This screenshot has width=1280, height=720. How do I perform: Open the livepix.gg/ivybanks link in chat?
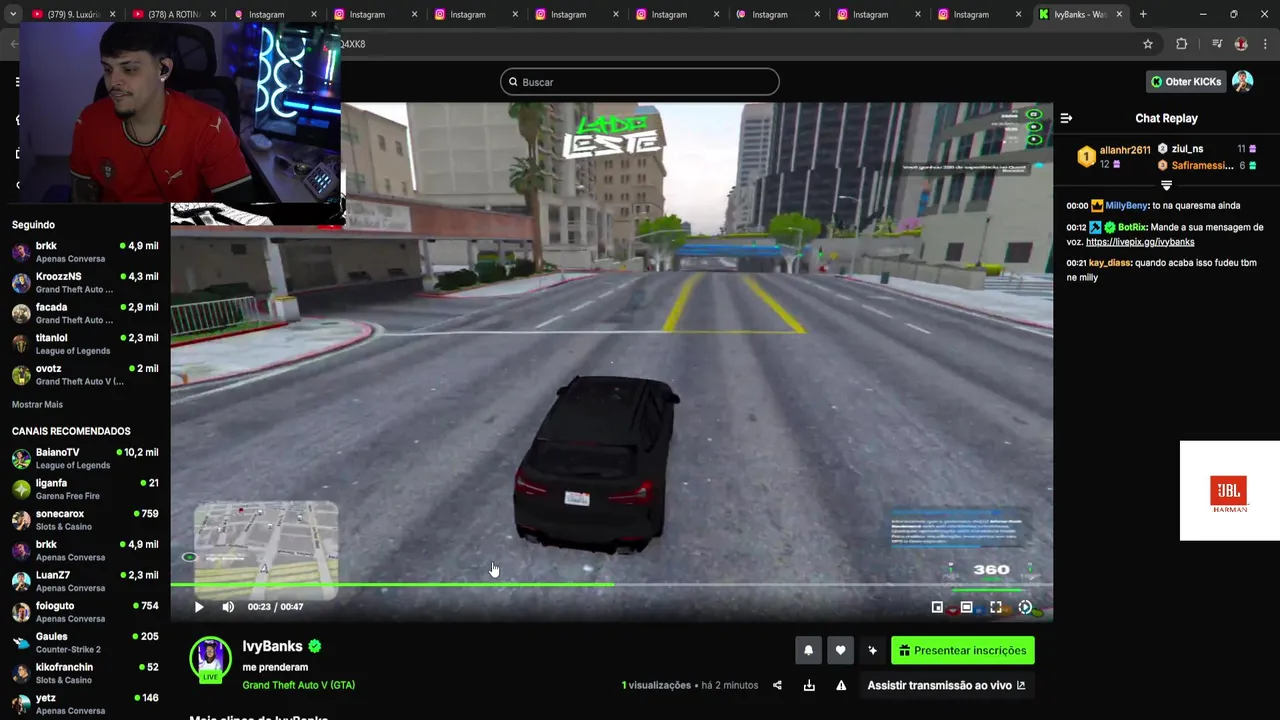pos(1140,242)
